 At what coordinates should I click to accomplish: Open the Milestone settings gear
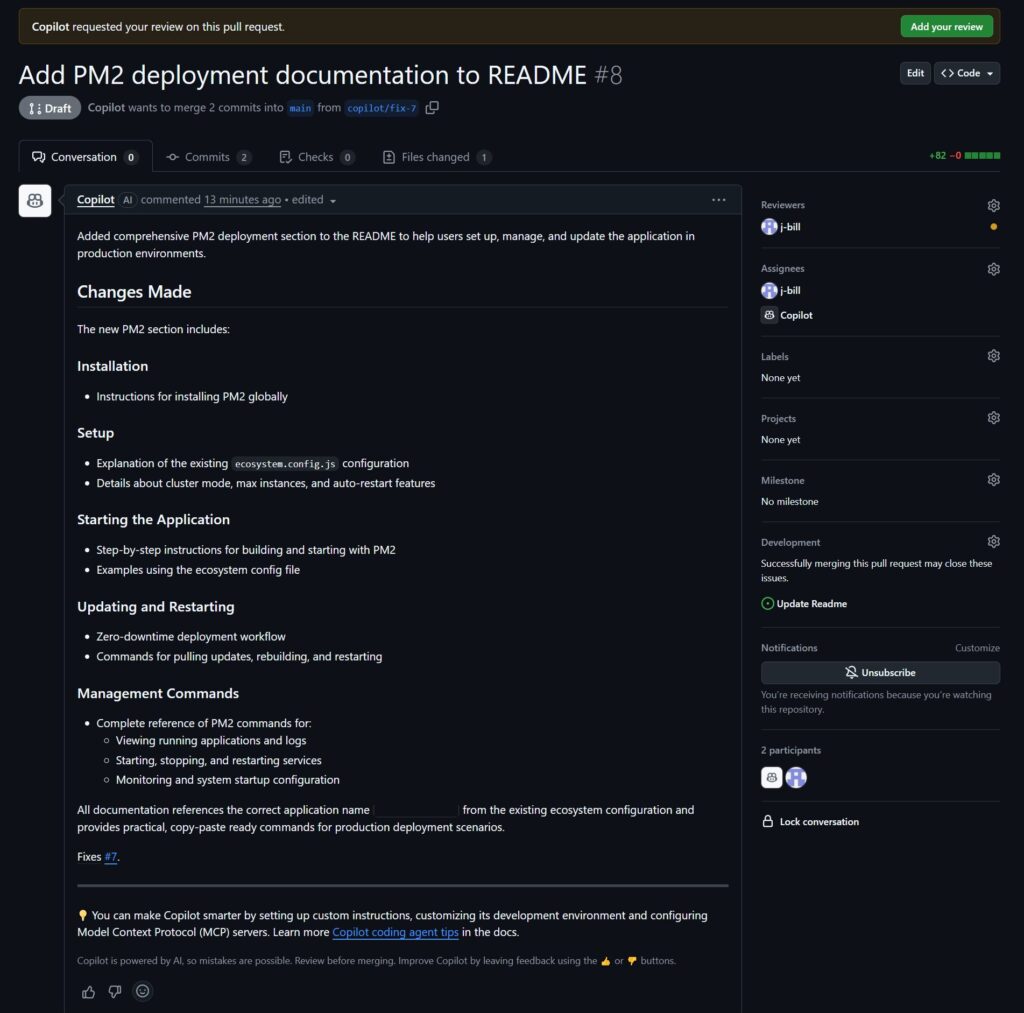click(x=993, y=480)
